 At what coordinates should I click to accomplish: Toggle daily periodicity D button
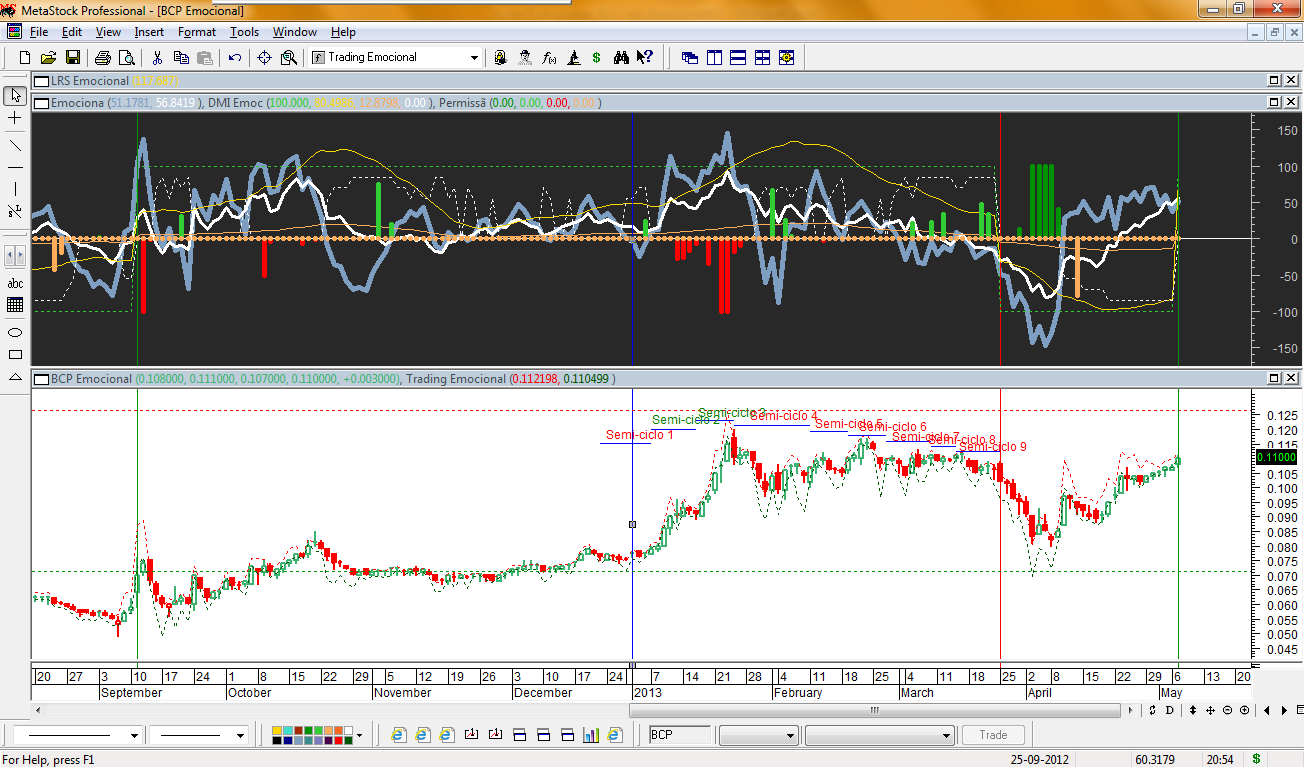coord(1170,710)
